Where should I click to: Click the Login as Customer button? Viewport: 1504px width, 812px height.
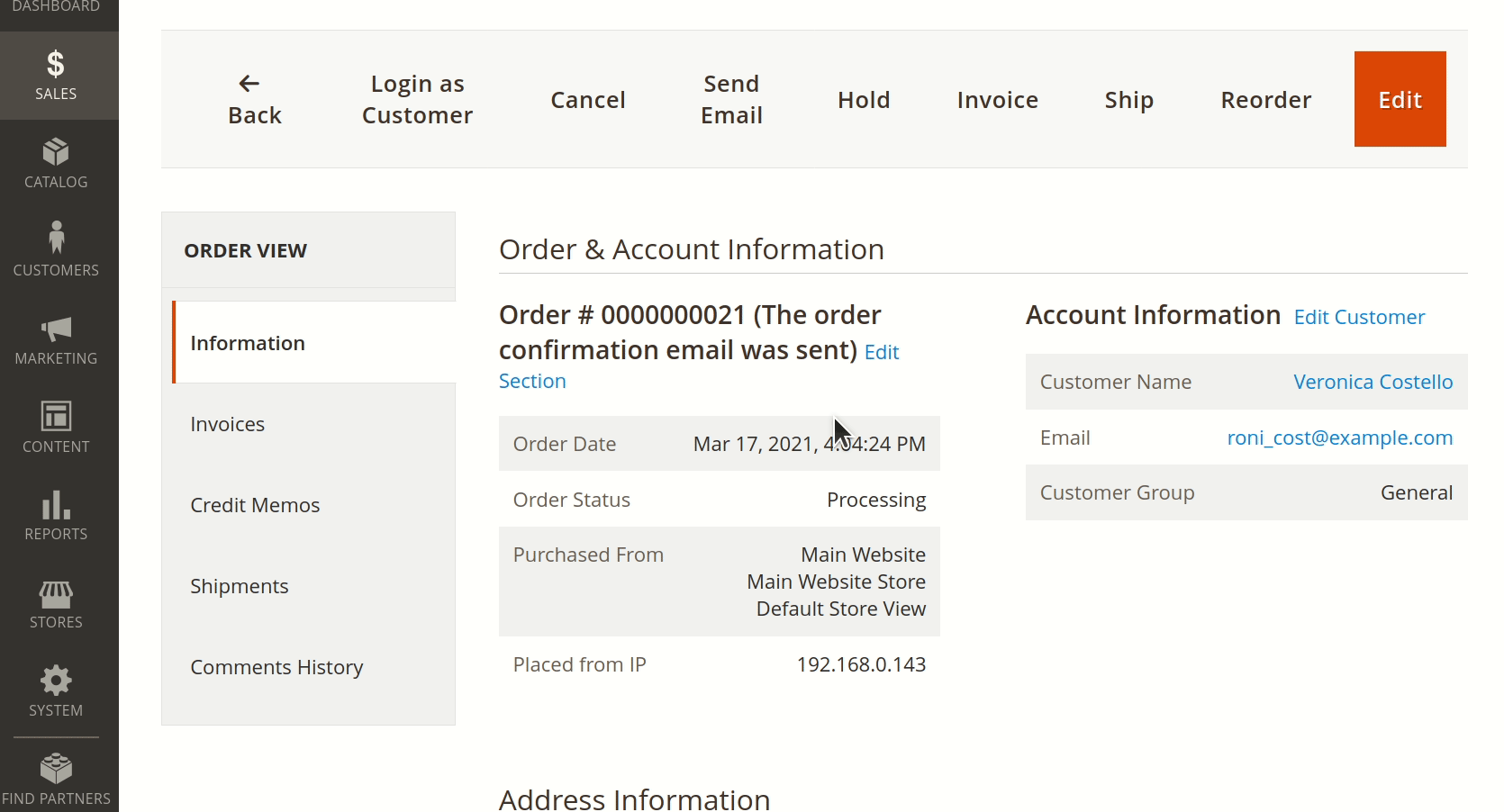417,99
